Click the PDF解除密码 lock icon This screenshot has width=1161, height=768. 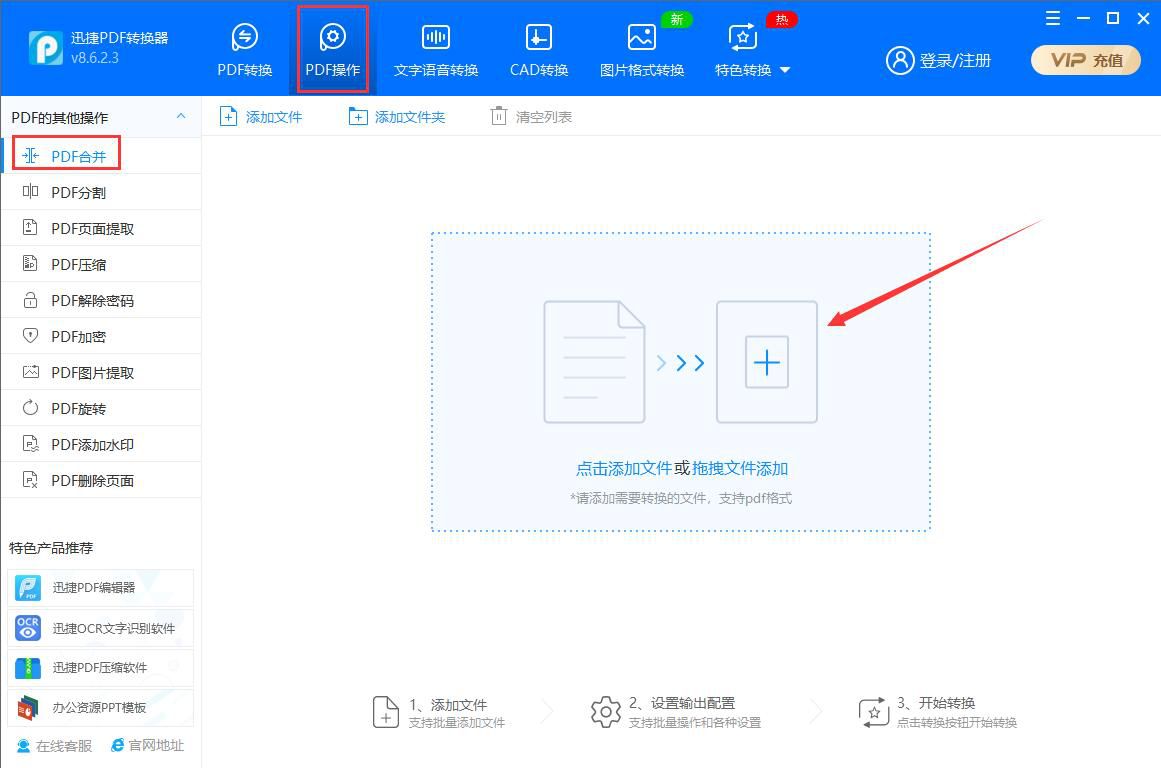[x=30, y=300]
